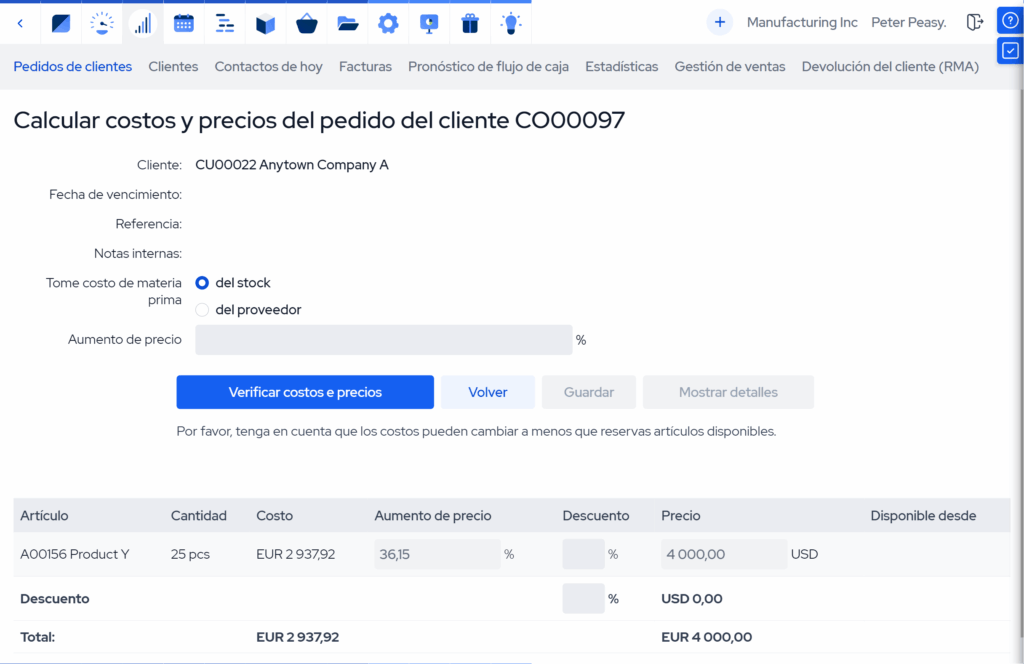Select radio option 'del stock'
1024x664 pixels.
202,283
